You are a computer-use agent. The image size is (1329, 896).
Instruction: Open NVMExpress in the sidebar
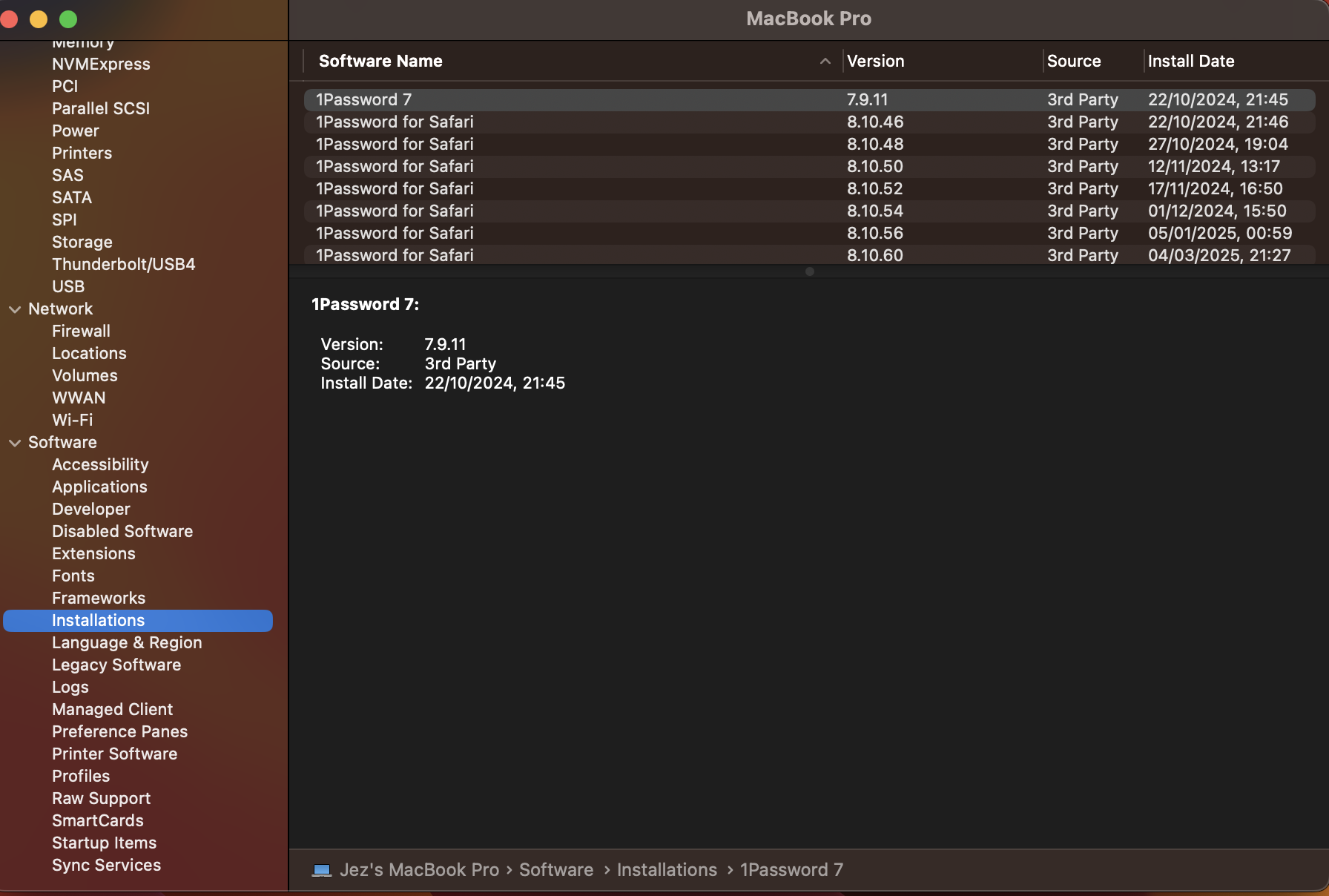tap(101, 65)
